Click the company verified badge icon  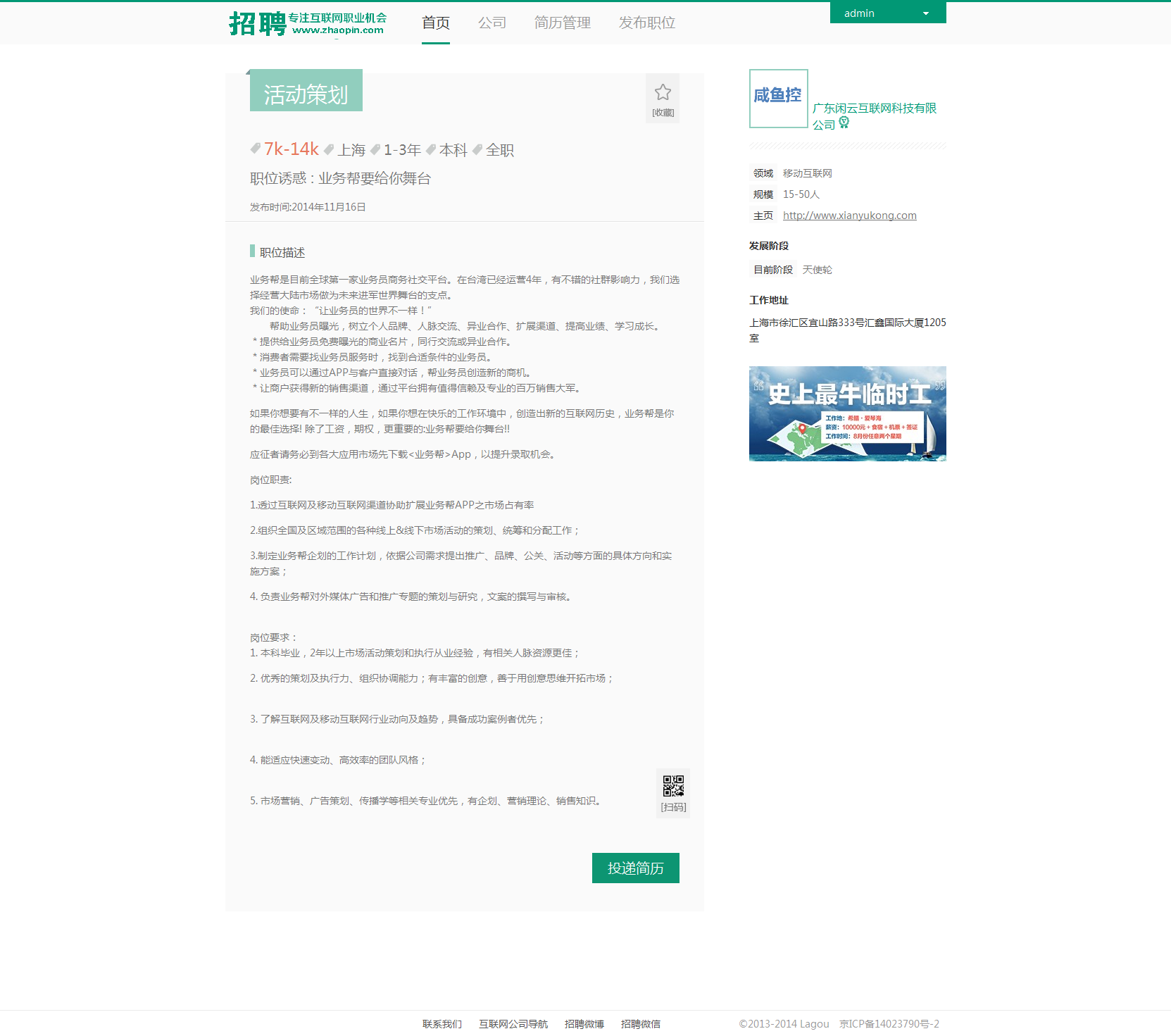coord(844,123)
